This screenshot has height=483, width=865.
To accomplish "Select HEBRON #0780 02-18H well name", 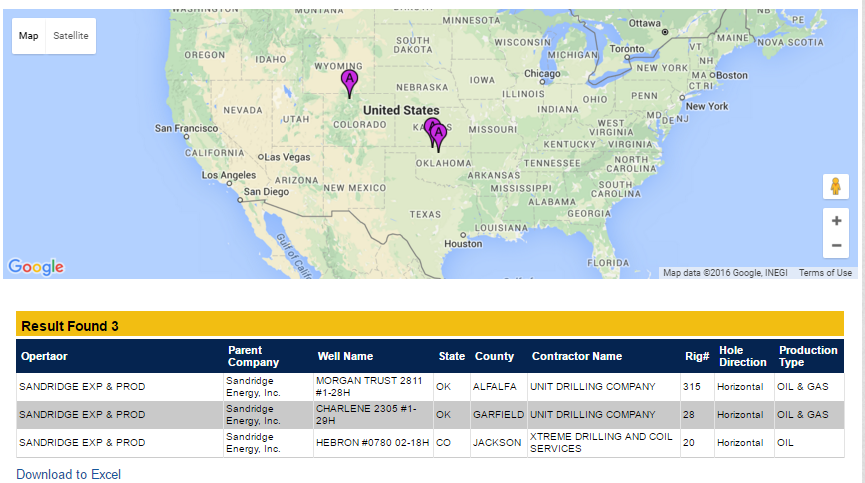I will coord(372,443).
